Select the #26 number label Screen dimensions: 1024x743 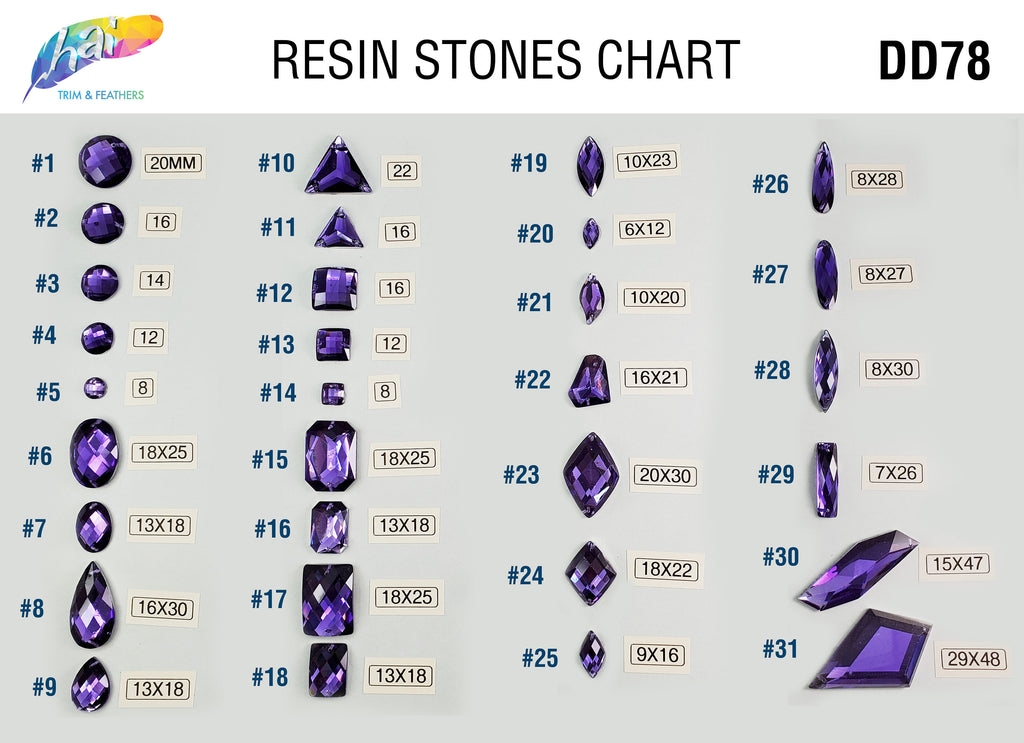coord(771,184)
